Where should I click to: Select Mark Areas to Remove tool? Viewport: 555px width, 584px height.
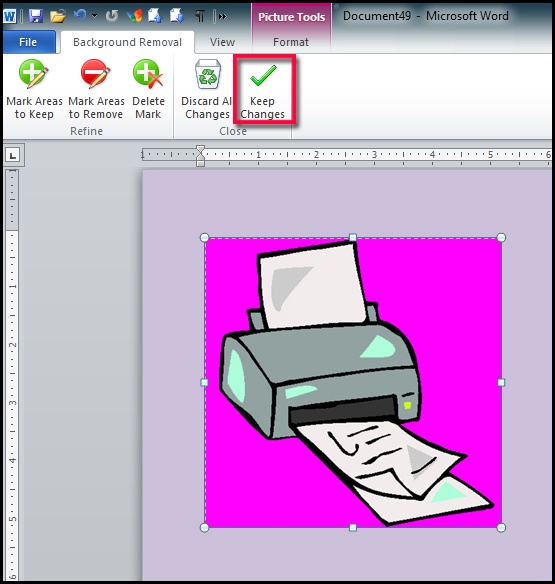(x=96, y=89)
